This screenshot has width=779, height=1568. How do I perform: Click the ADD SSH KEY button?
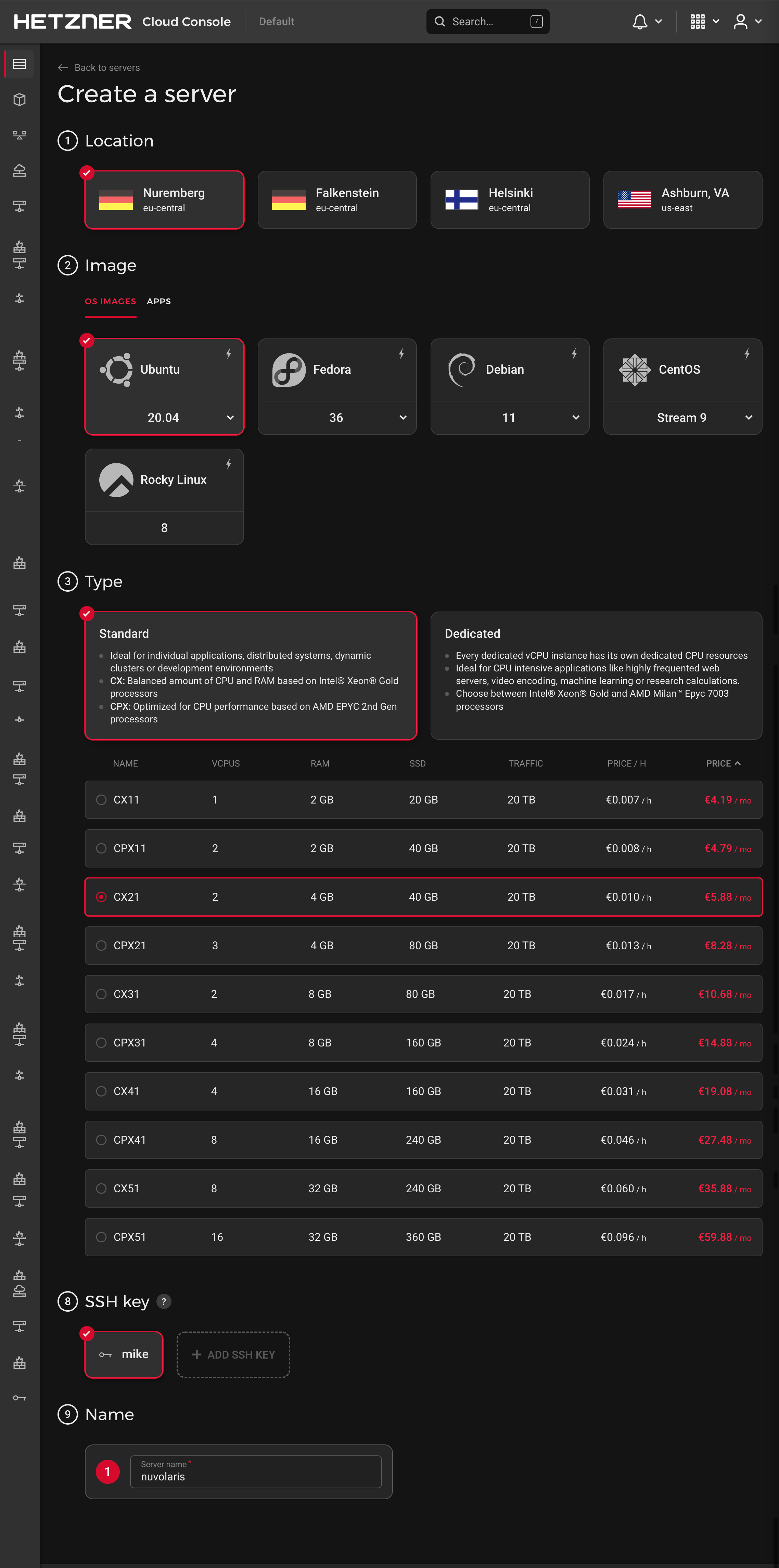point(233,1354)
